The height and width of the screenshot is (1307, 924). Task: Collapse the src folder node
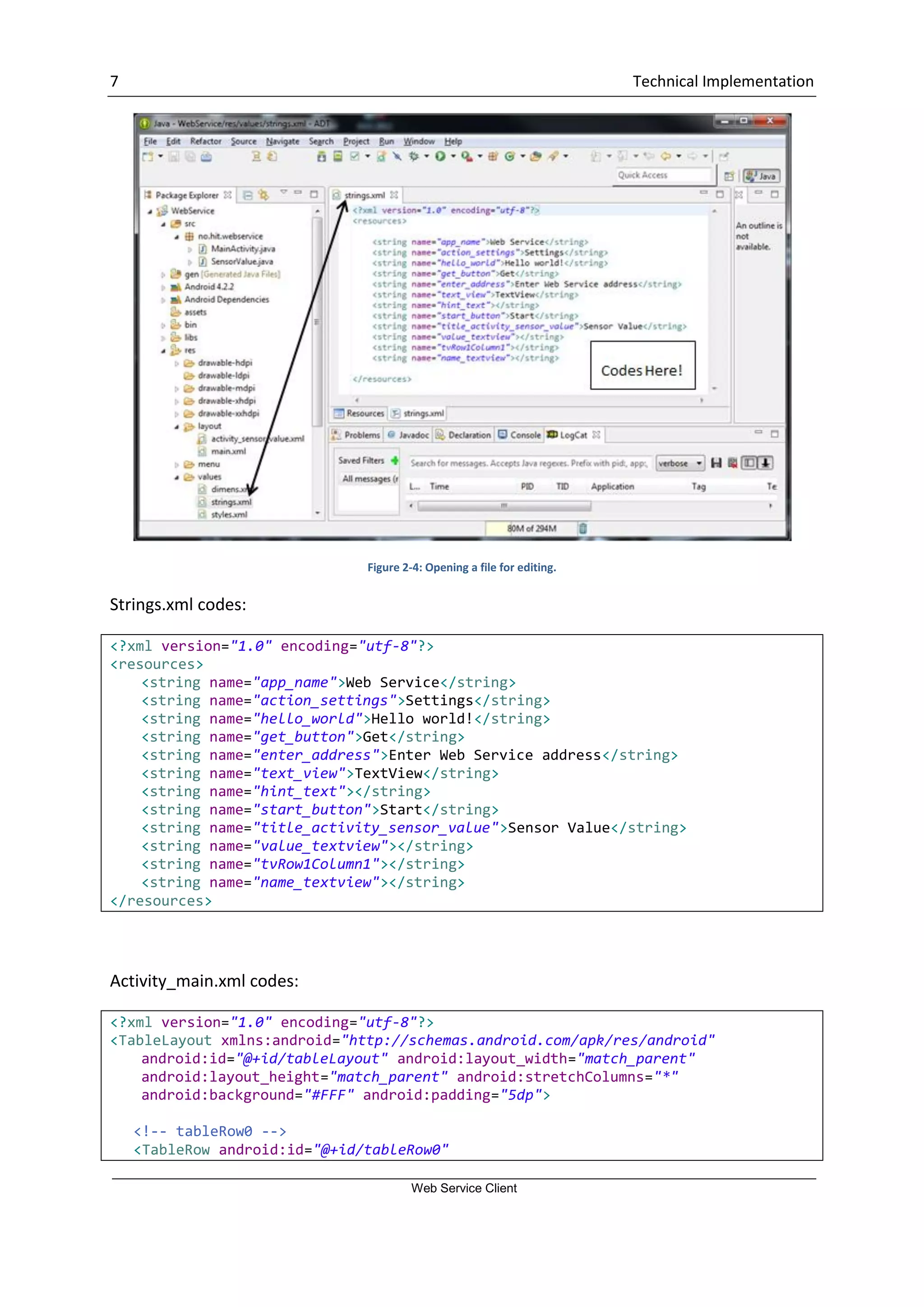click(163, 224)
